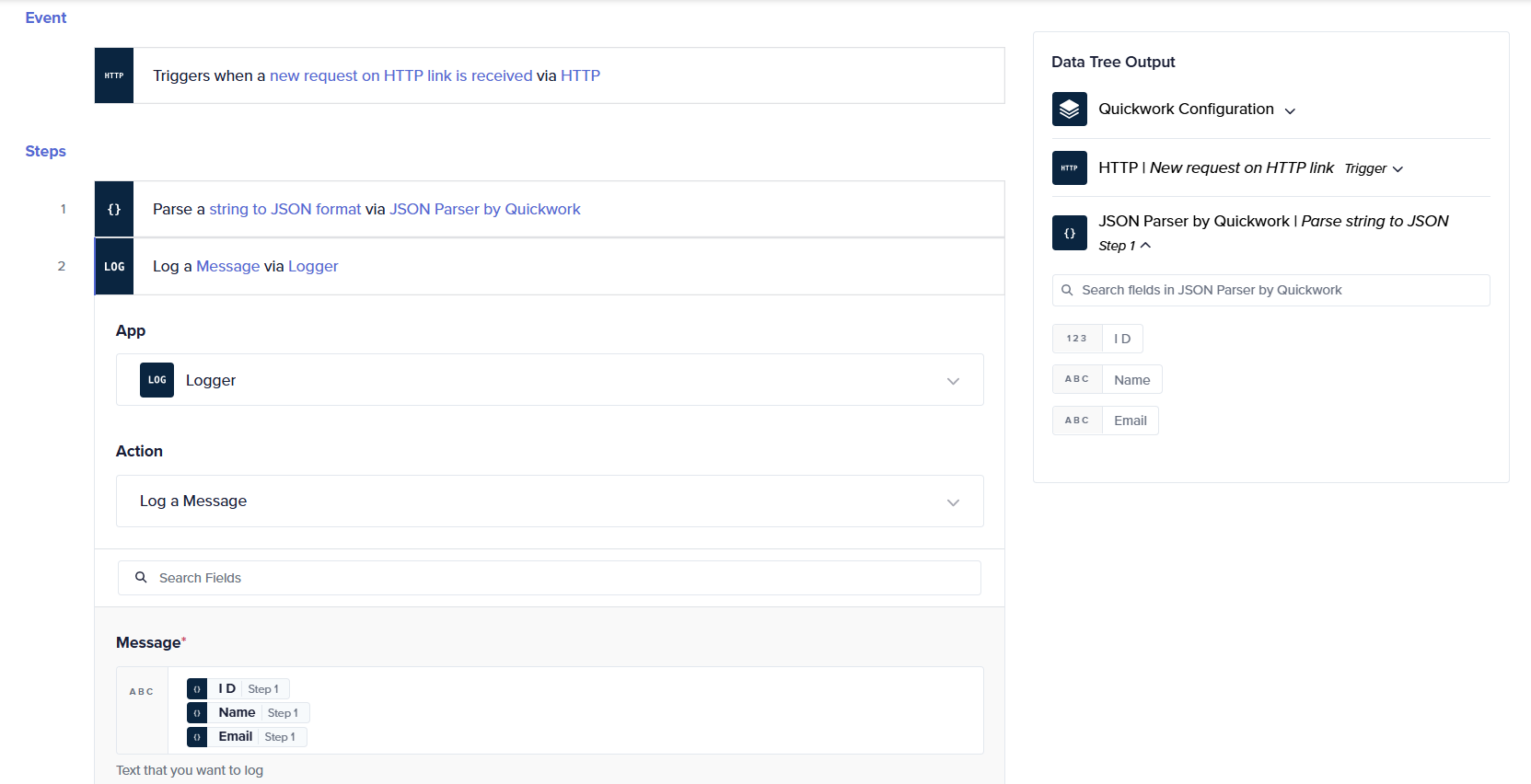The image size is (1531, 784).
Task: Click the chevron arrow in the App dropdown
Action: click(953, 381)
